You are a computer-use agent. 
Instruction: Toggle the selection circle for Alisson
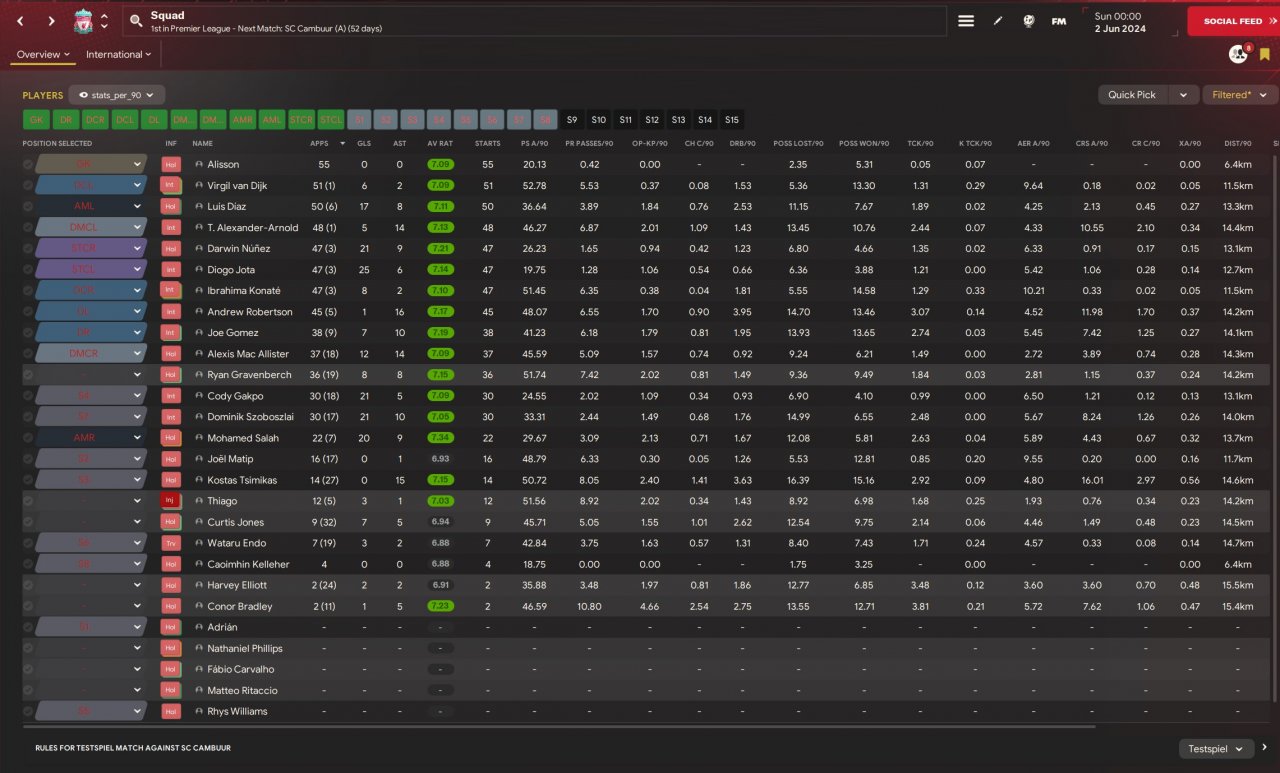click(28, 164)
